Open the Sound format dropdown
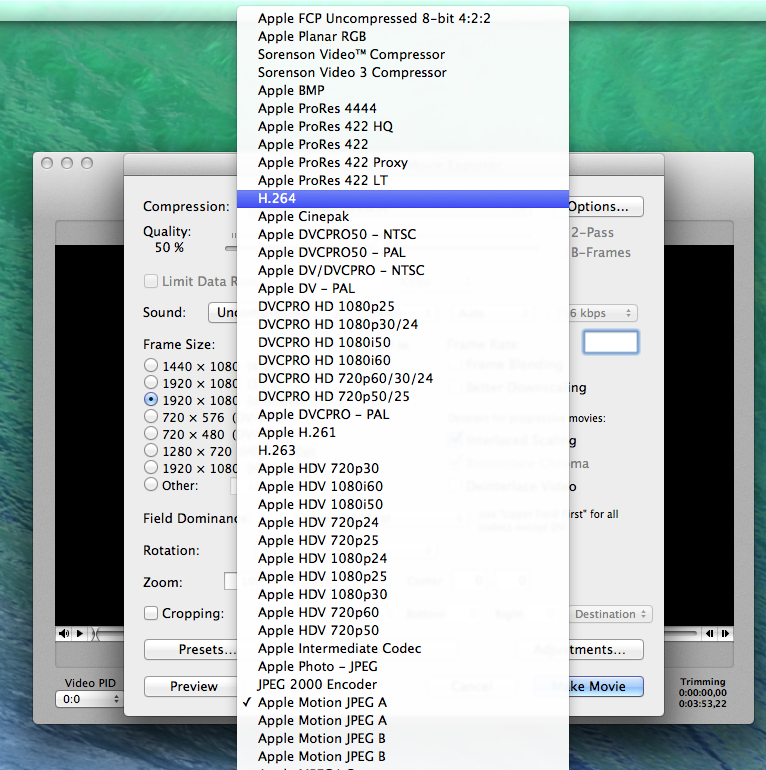766x770 pixels. coord(222,312)
